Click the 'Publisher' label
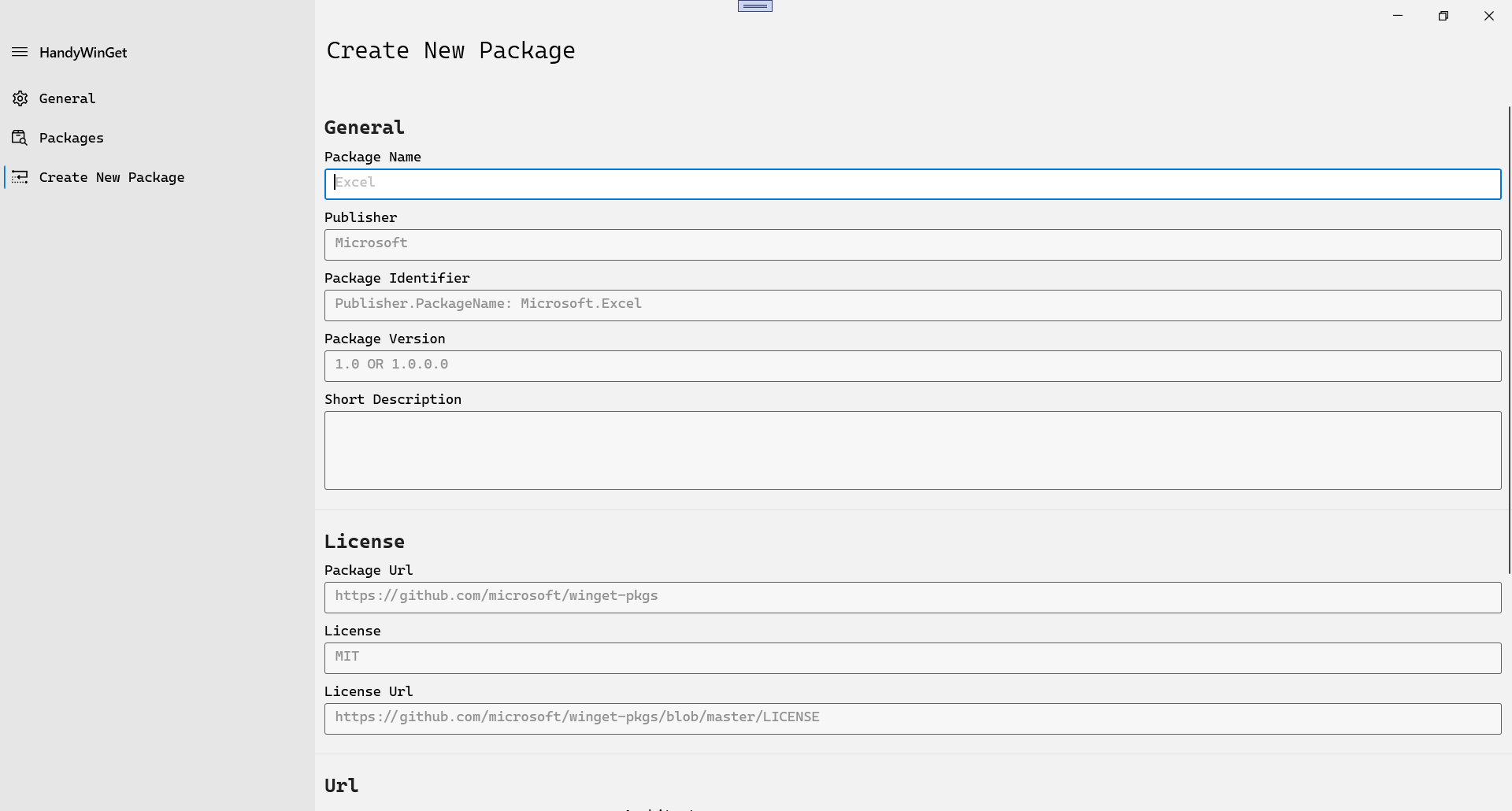The width and height of the screenshot is (1512, 811). pos(361,217)
